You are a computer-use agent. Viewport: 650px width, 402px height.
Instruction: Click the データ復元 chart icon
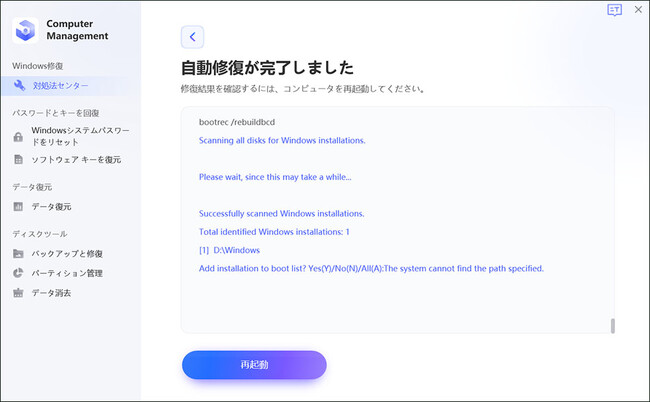coord(19,207)
